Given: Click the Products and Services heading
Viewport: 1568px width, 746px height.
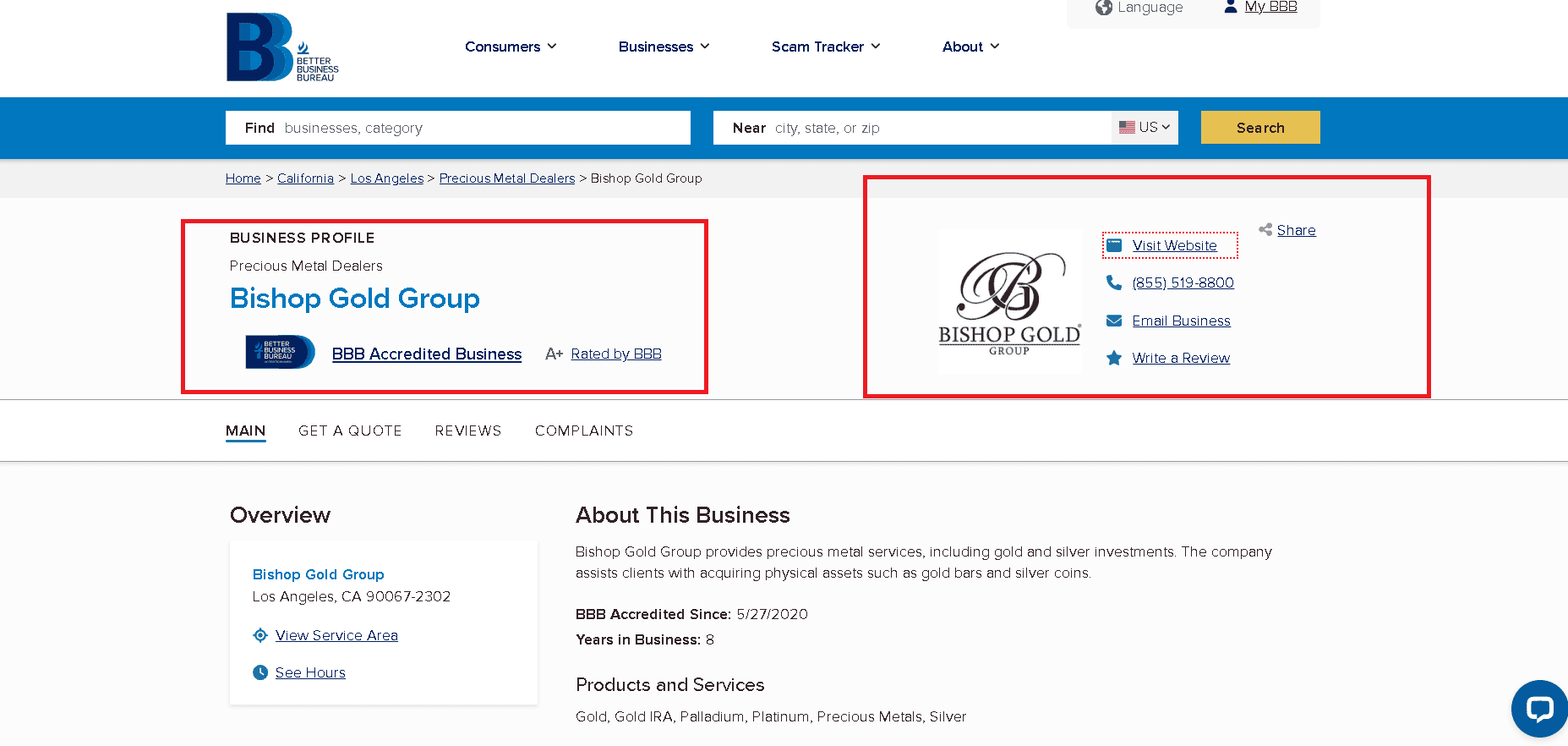Looking at the screenshot, I should point(670,684).
